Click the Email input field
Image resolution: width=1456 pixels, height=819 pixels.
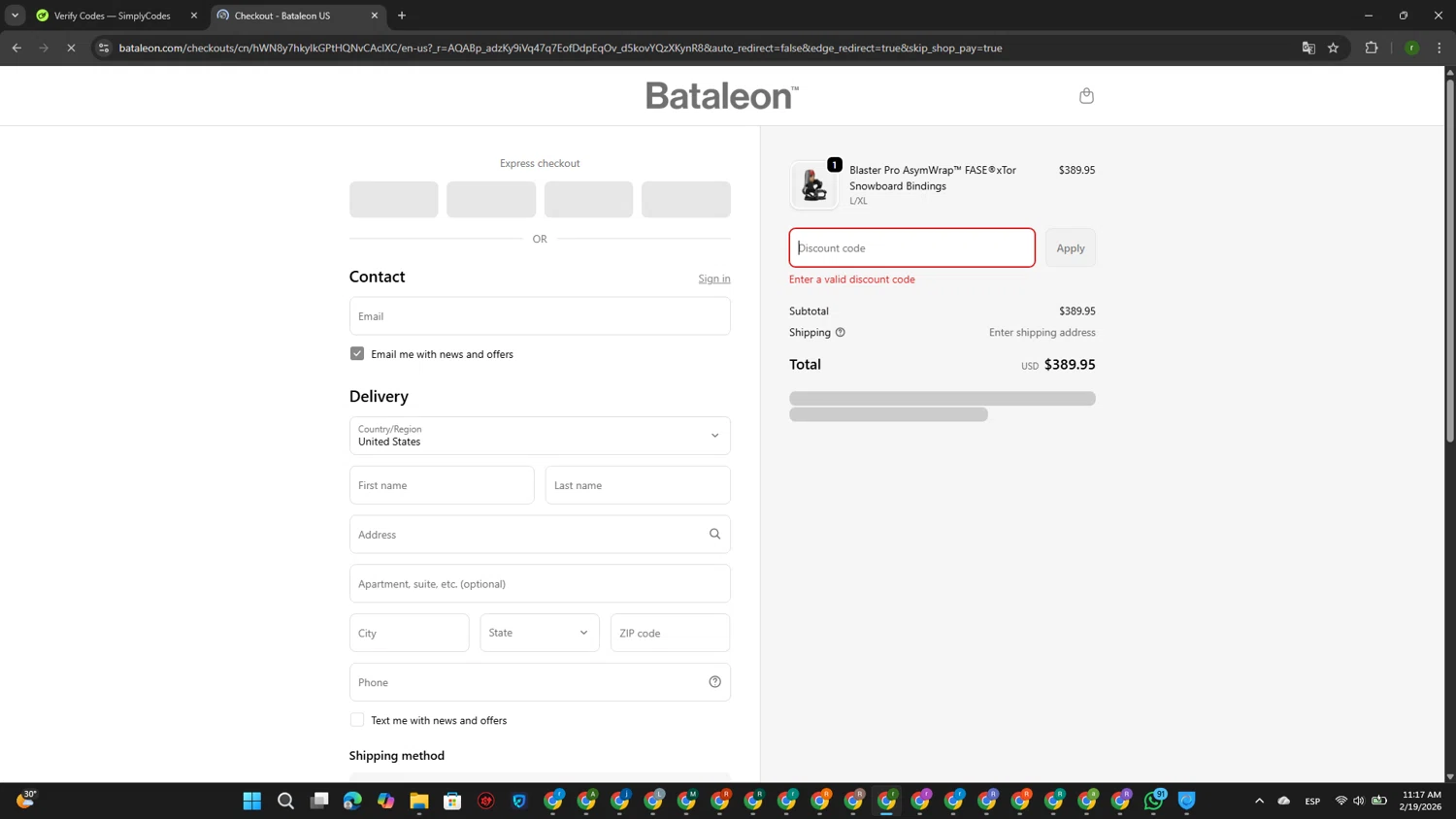540,315
